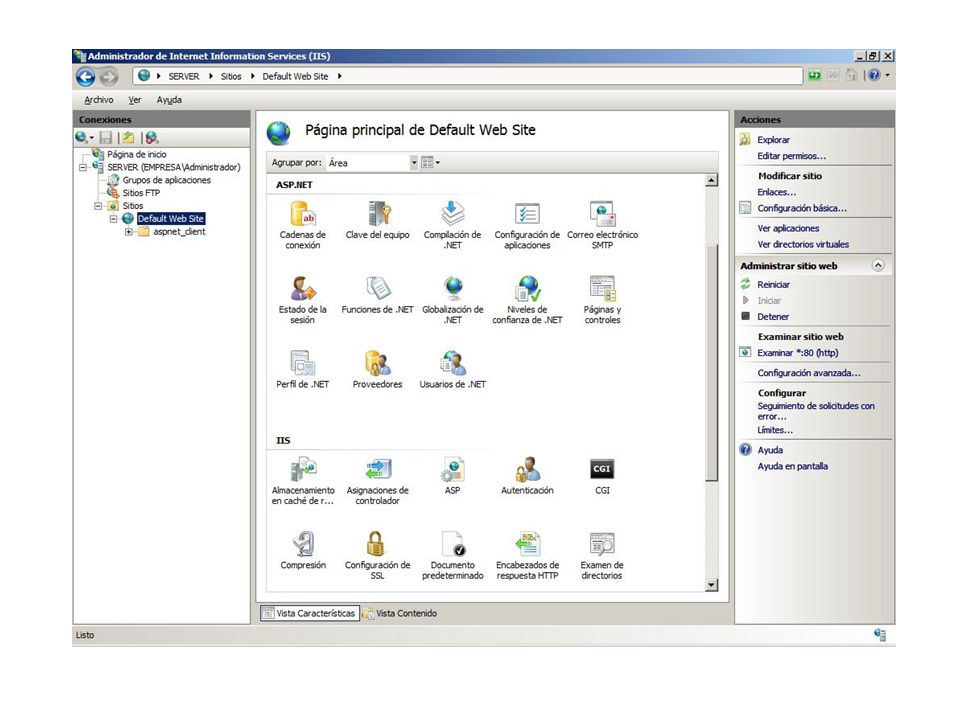Open Funciones de .NET feature
This screenshot has height=720, width=960.
tap(377, 295)
